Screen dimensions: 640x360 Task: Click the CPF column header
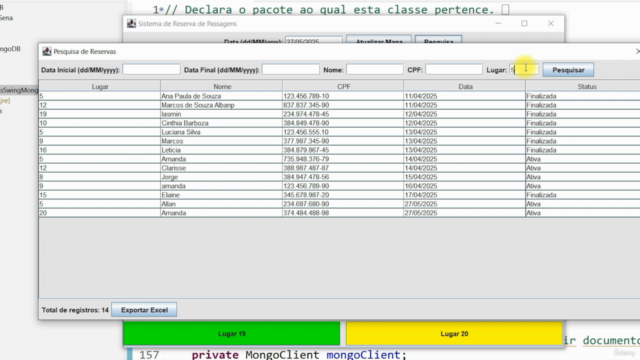(343, 87)
